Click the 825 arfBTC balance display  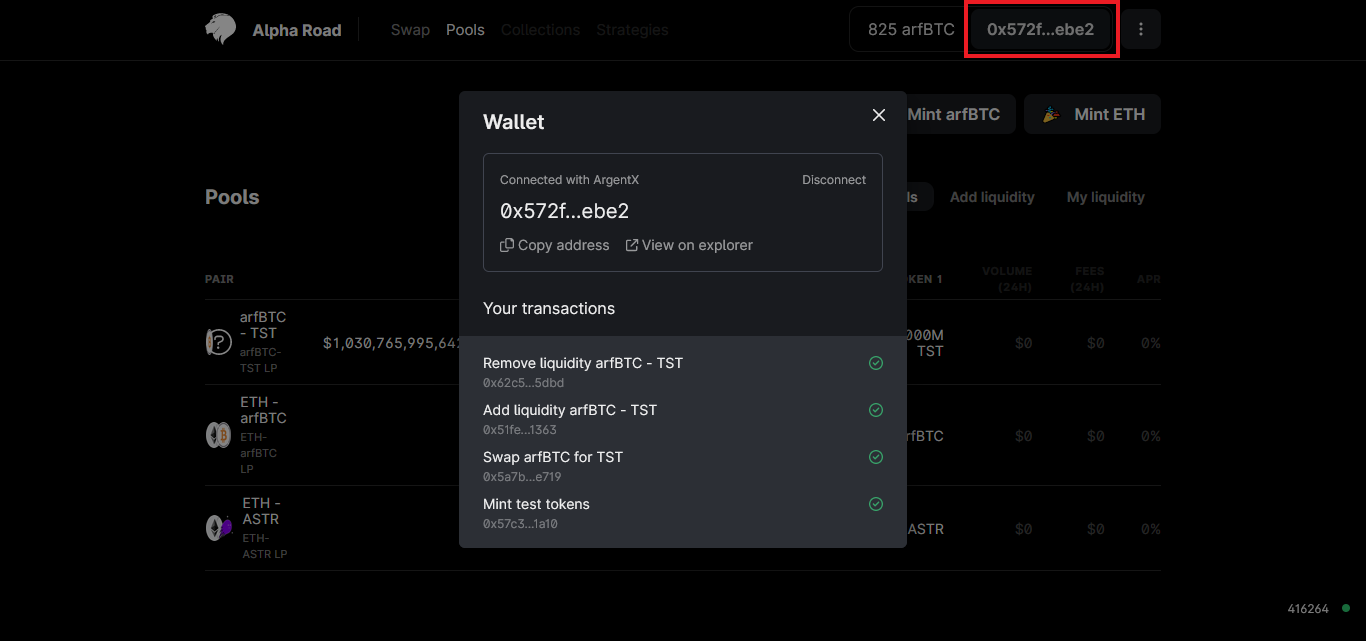(910, 30)
